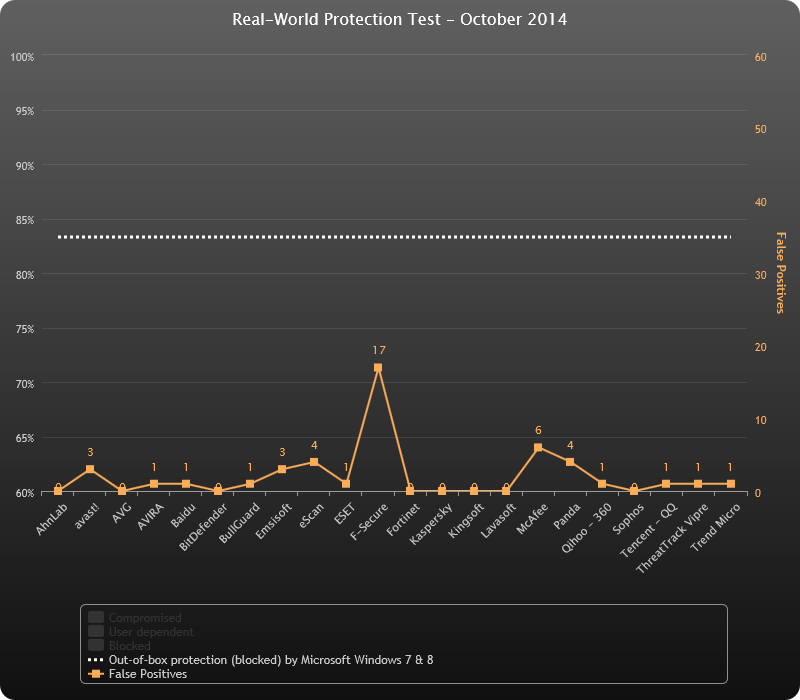Click the Lavasoft data point marker

[x=506, y=491]
